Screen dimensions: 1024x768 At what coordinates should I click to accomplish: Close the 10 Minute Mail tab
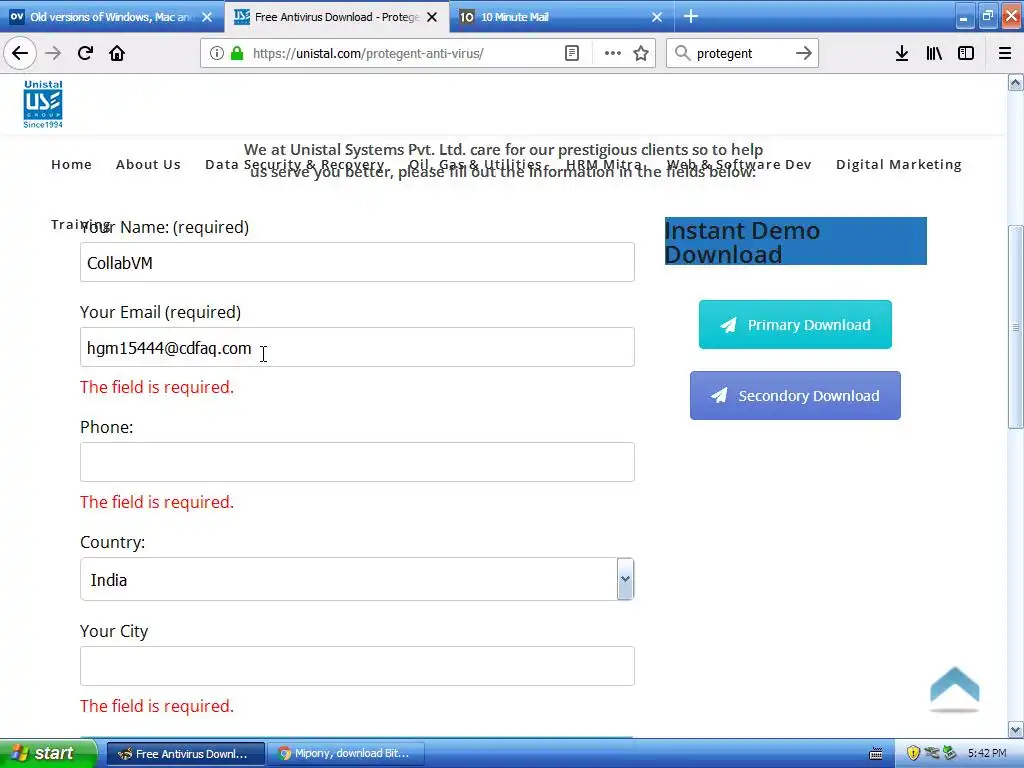click(657, 17)
